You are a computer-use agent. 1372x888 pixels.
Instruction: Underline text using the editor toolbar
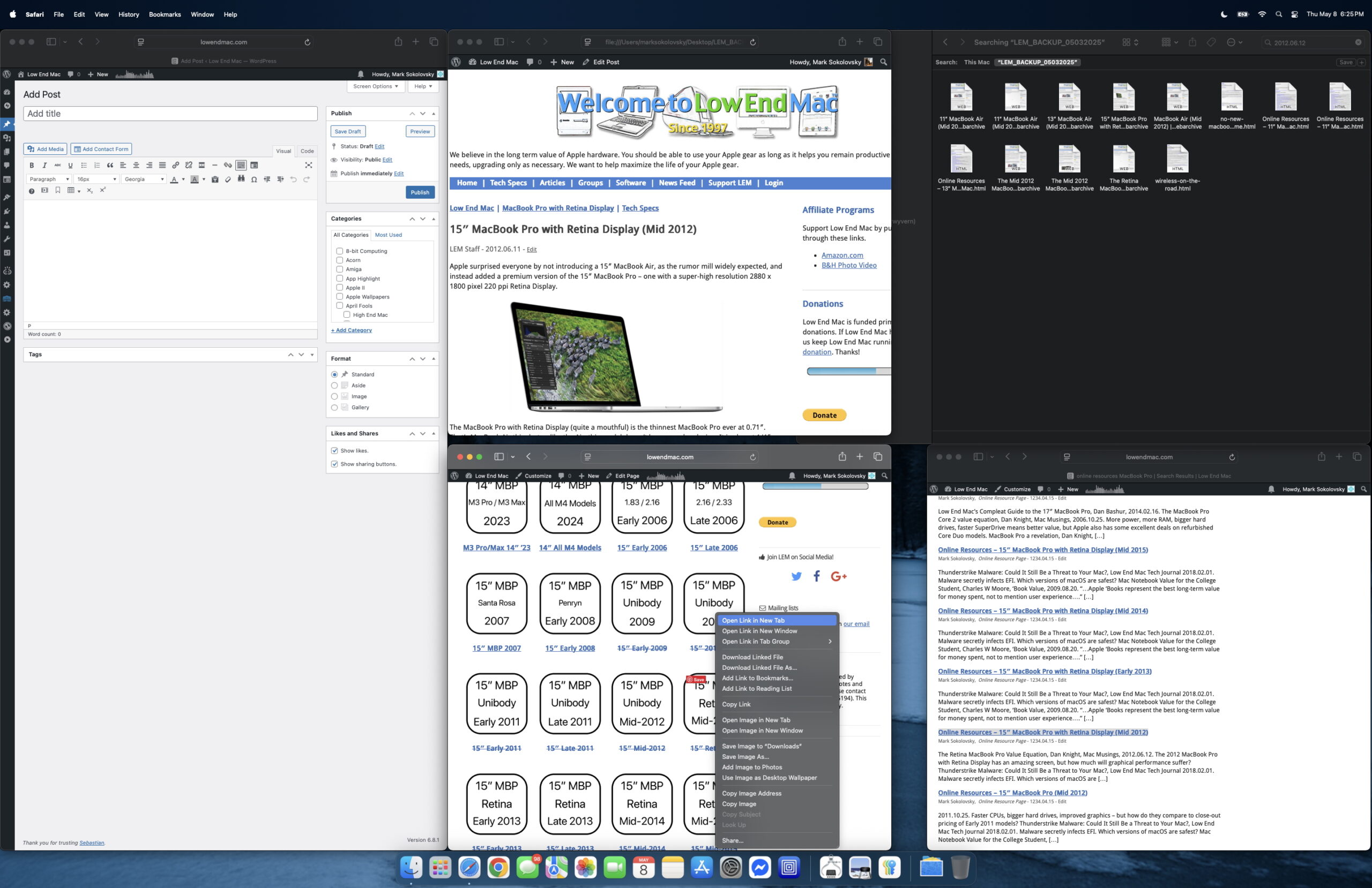pos(70,166)
